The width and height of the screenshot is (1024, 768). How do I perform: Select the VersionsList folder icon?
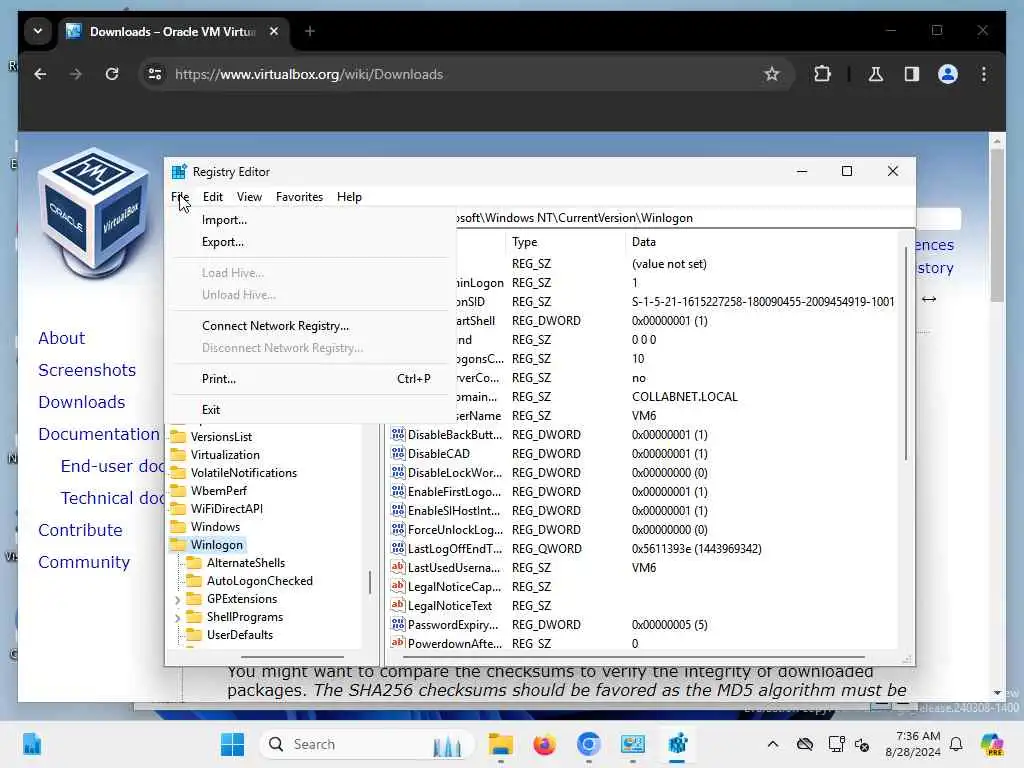(178, 437)
